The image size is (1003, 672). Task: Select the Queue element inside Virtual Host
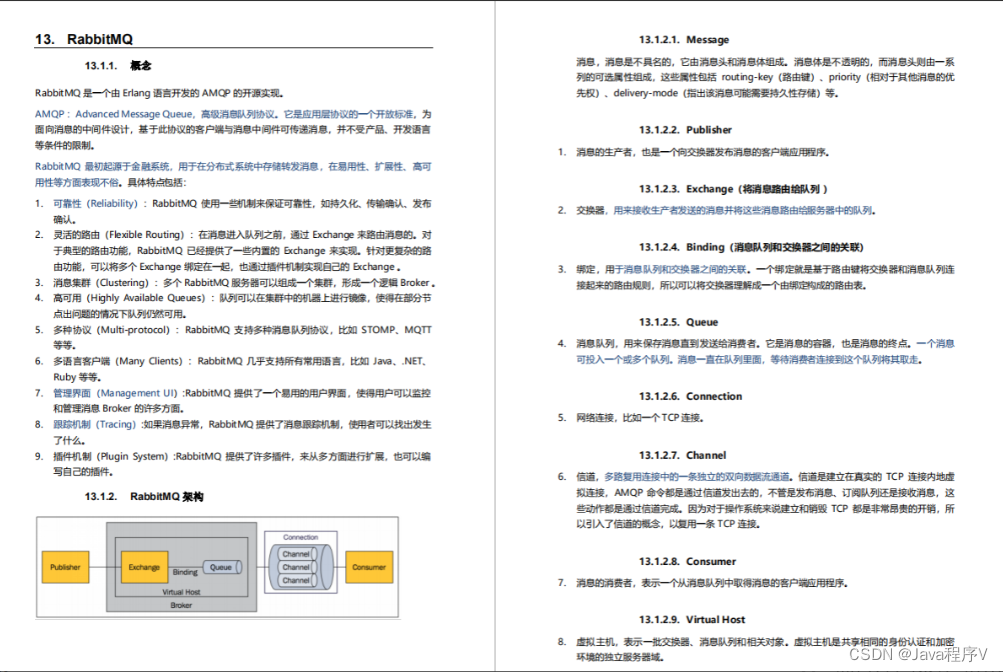tap(221, 567)
